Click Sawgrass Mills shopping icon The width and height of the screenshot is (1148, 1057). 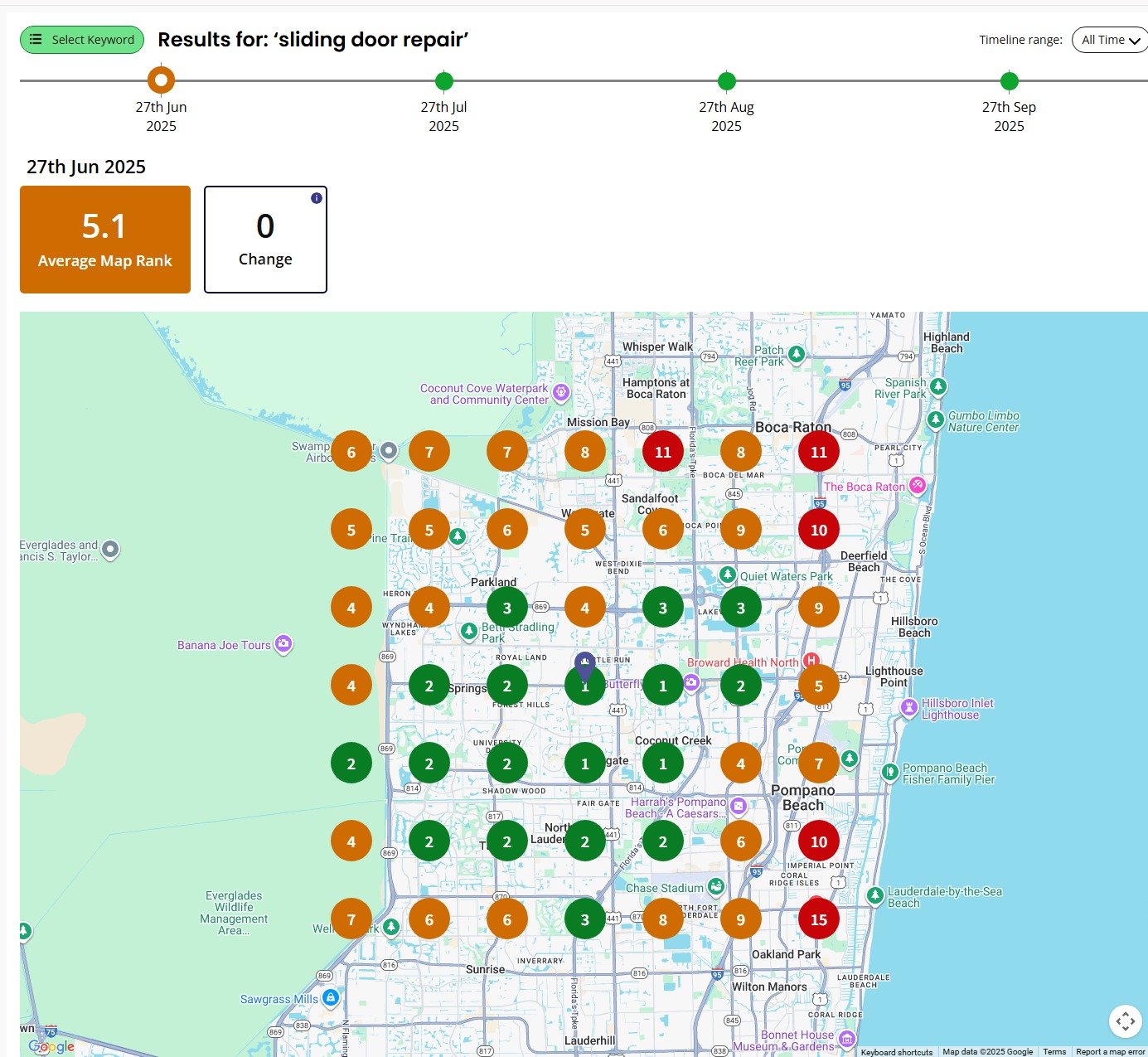click(331, 998)
